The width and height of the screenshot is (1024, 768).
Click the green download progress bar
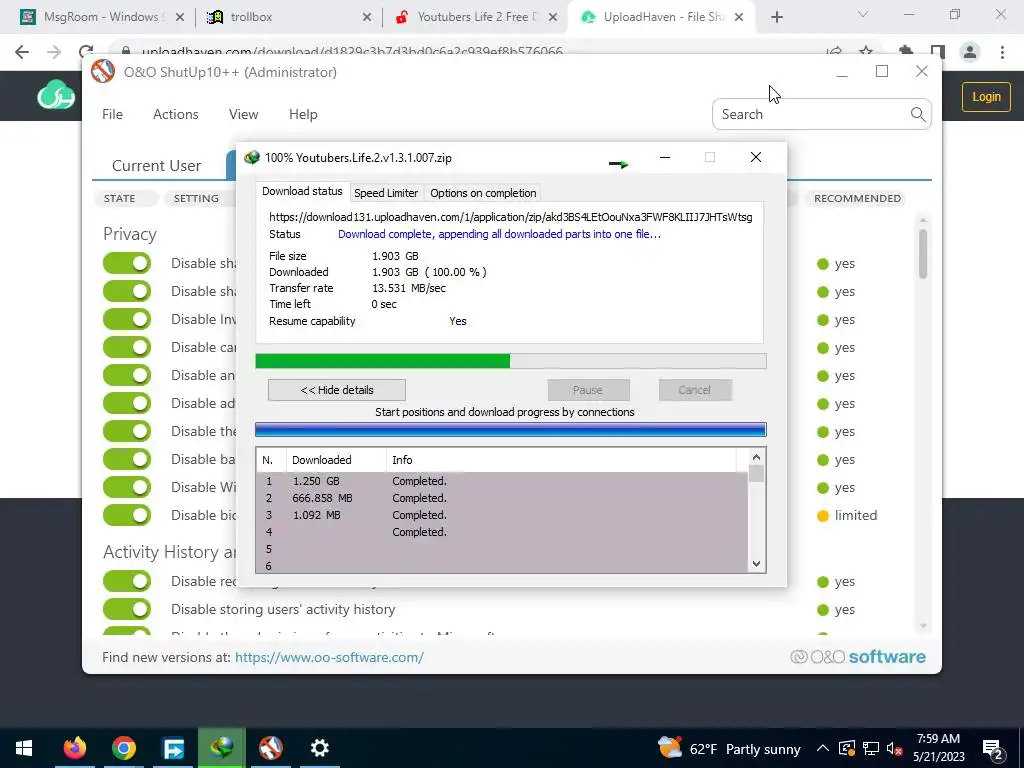[511, 361]
